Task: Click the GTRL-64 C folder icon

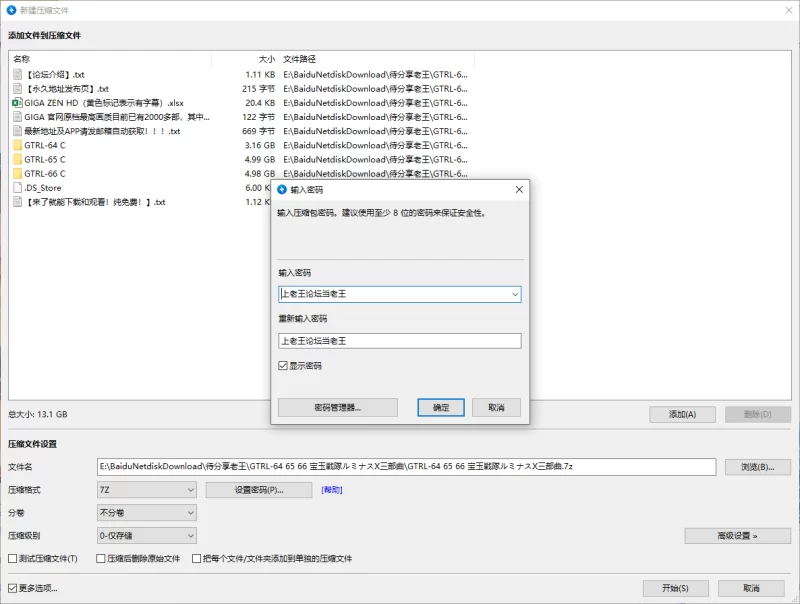Action: tap(17, 145)
